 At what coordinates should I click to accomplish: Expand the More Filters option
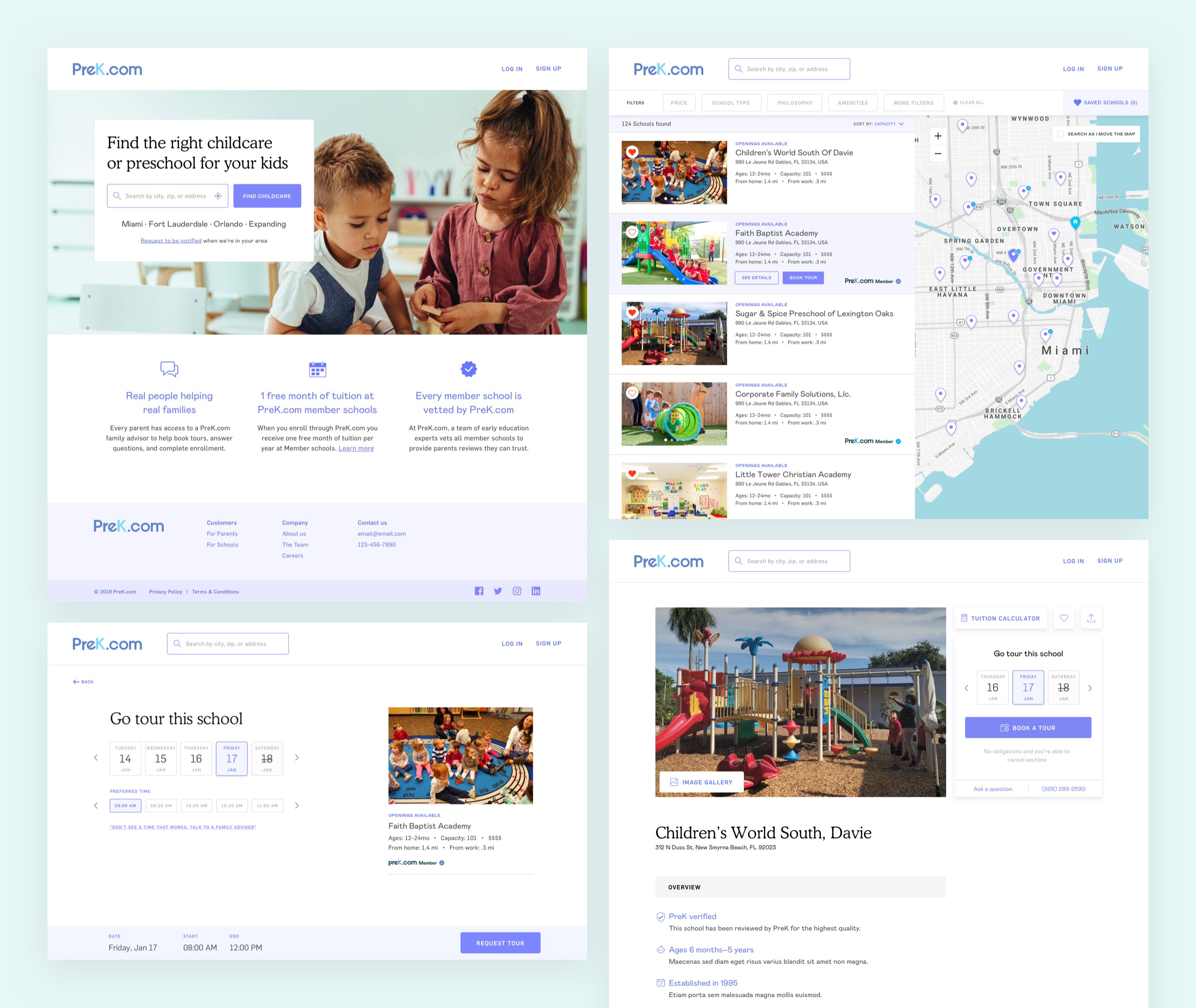click(x=913, y=103)
